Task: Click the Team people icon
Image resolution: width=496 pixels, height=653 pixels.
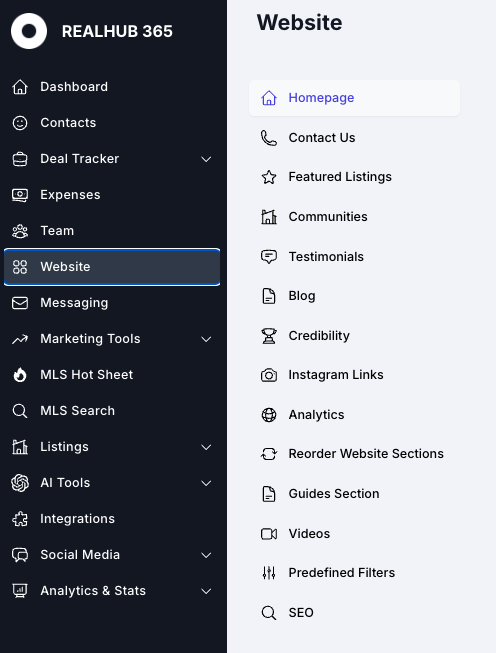Action: (x=20, y=231)
